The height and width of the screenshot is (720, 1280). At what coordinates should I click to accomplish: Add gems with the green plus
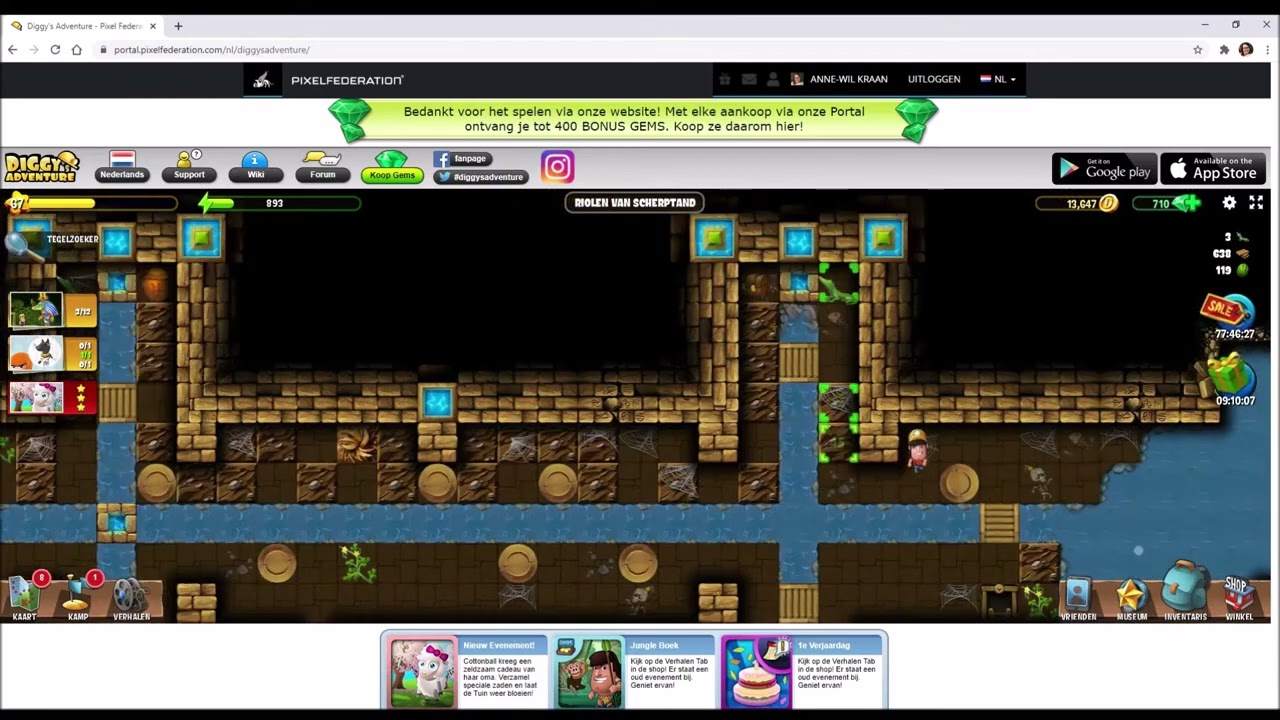[x=1189, y=203]
